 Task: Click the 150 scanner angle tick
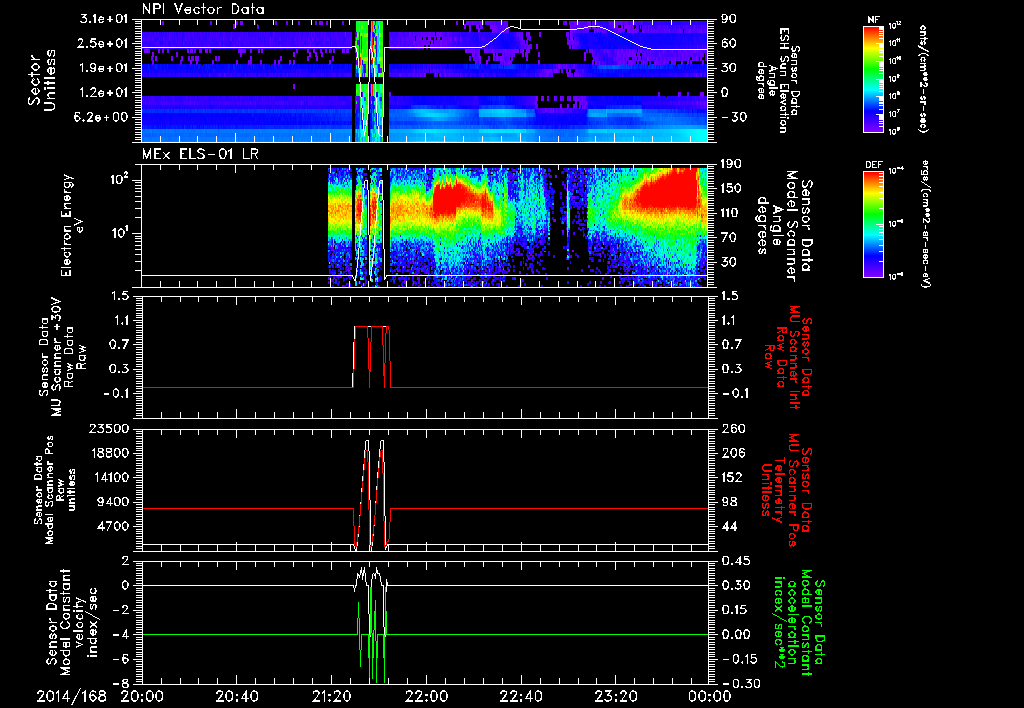(733, 188)
